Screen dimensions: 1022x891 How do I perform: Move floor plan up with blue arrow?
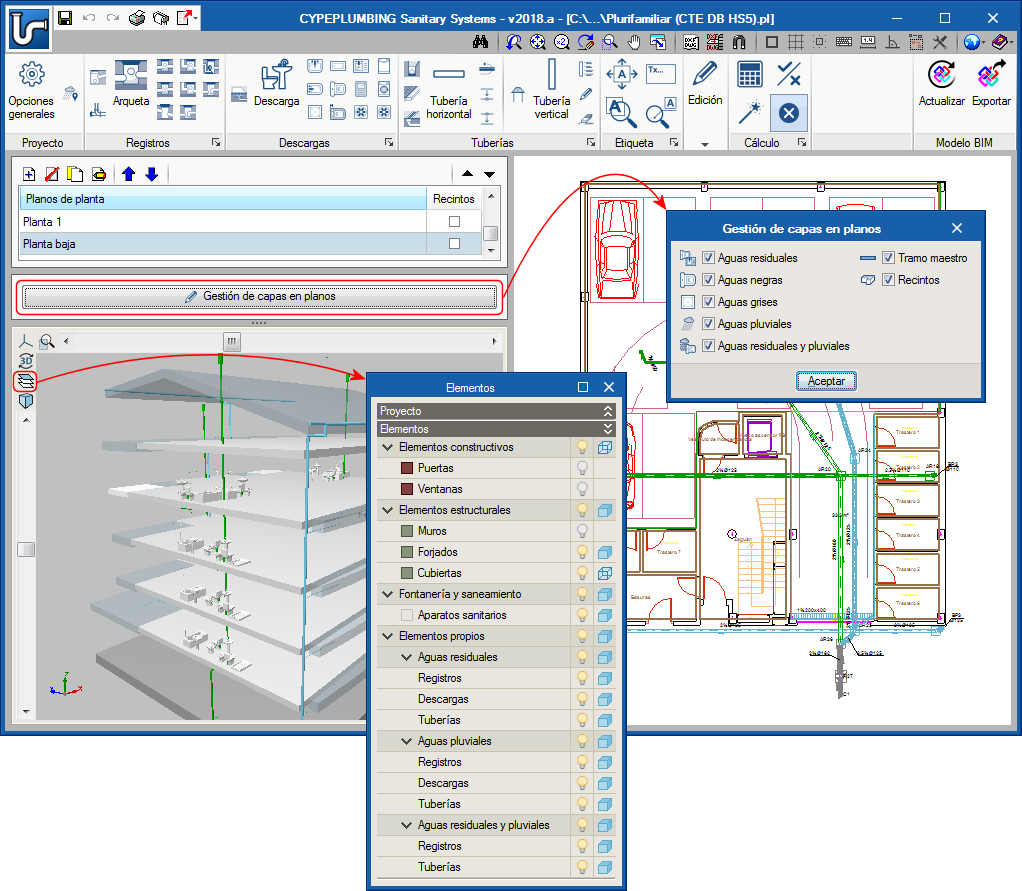click(128, 174)
